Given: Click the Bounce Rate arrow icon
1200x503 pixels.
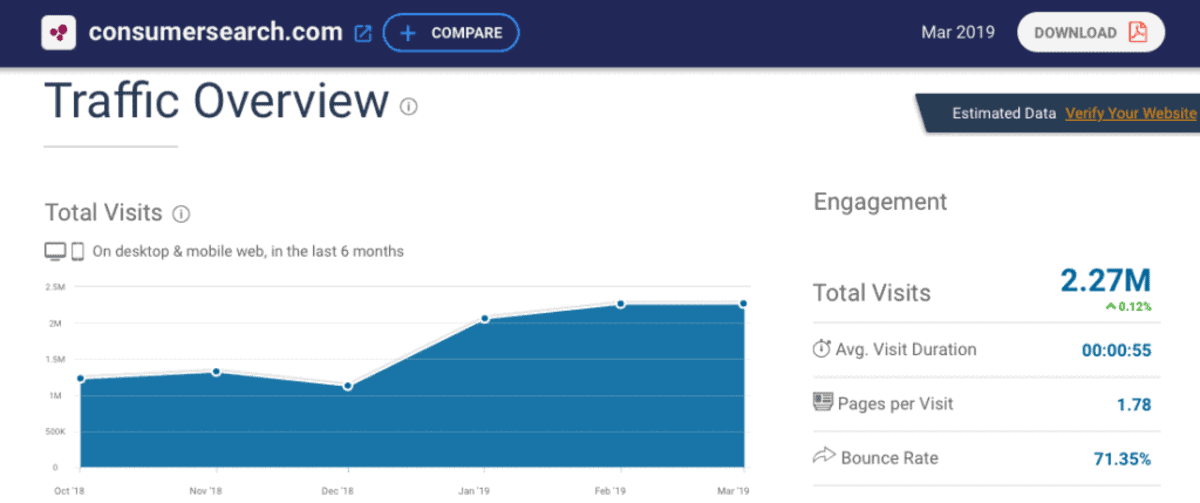Looking at the screenshot, I should tap(822, 457).
